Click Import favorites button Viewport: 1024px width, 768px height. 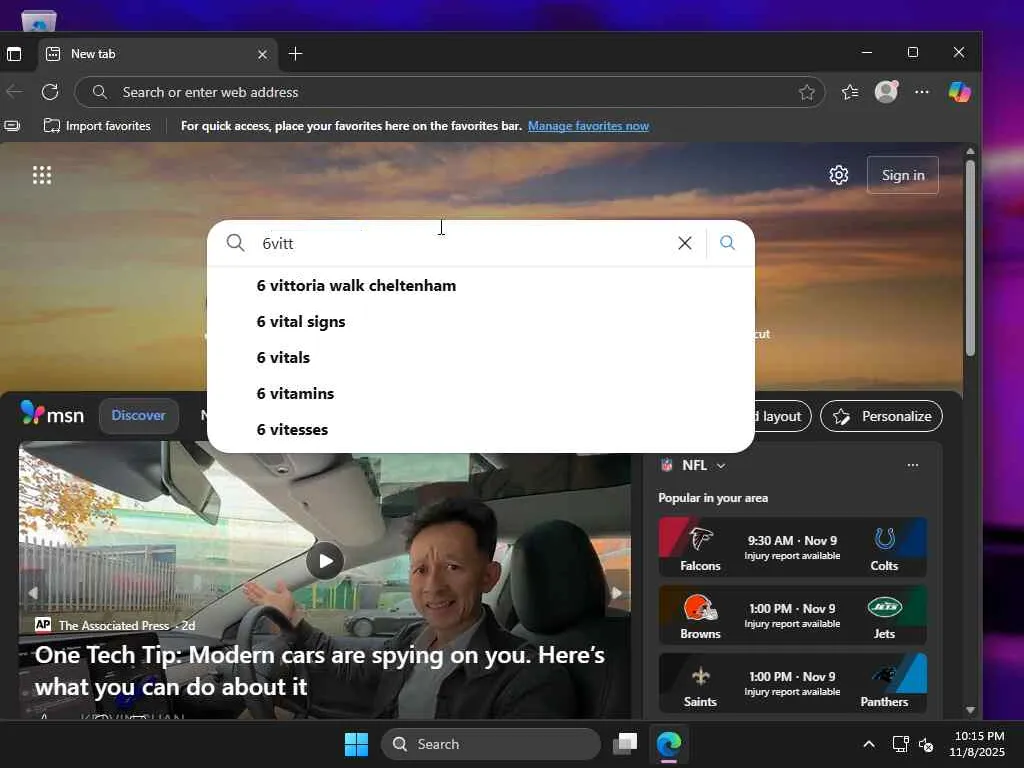[97, 126]
